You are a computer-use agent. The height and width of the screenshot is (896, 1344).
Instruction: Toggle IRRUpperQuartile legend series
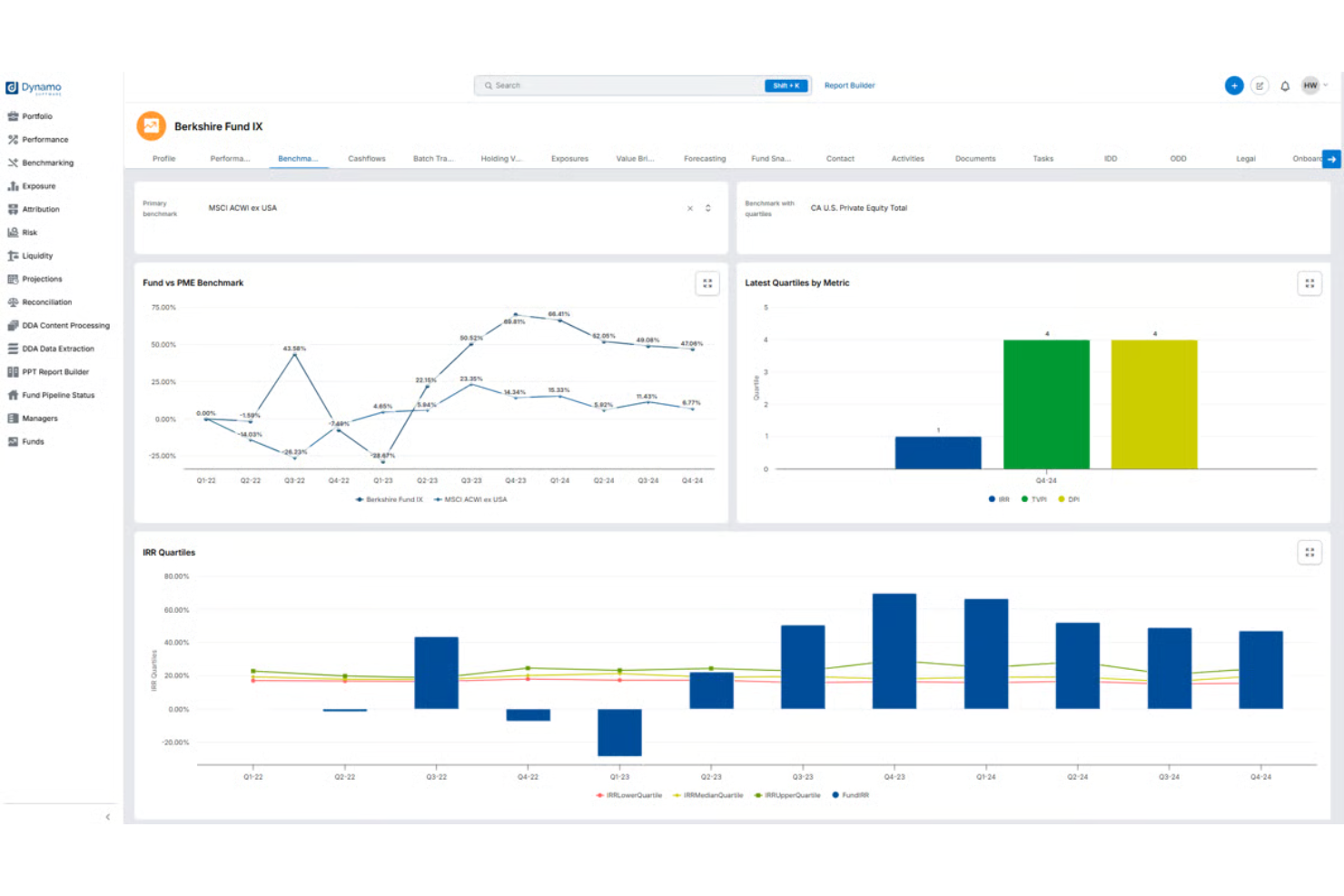(x=787, y=795)
